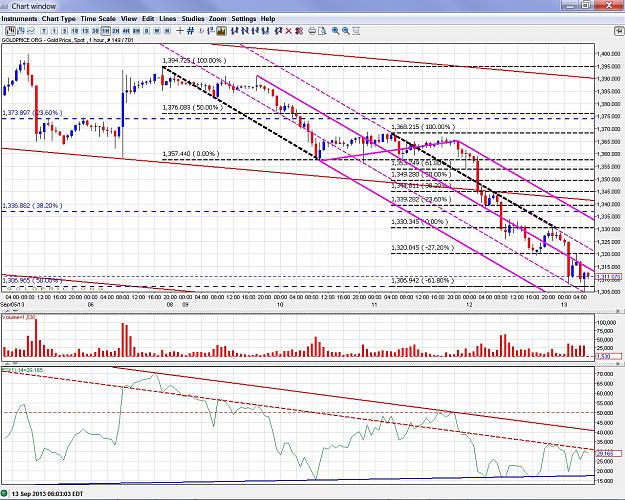Switch to OHLC bar chart type icon
625x500 pixels.
(21, 31)
